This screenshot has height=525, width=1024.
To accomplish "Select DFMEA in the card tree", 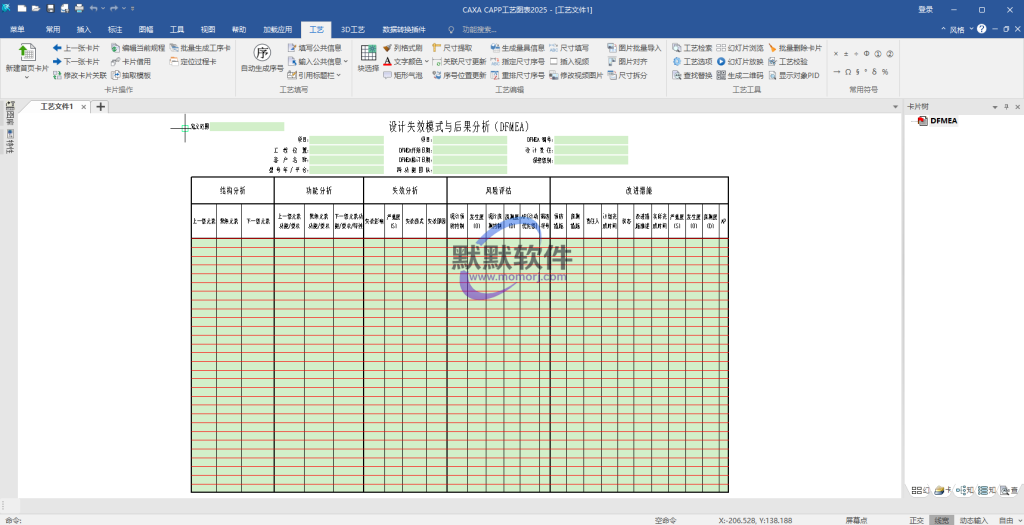I will [x=943, y=122].
